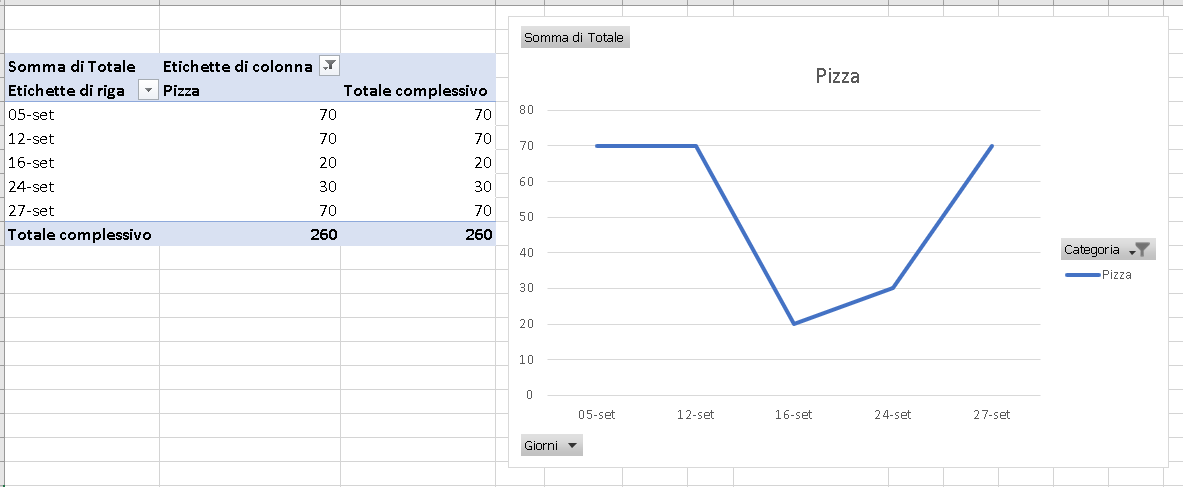Click the vertical axis label 80
The height and width of the screenshot is (487, 1183).
coord(526,109)
